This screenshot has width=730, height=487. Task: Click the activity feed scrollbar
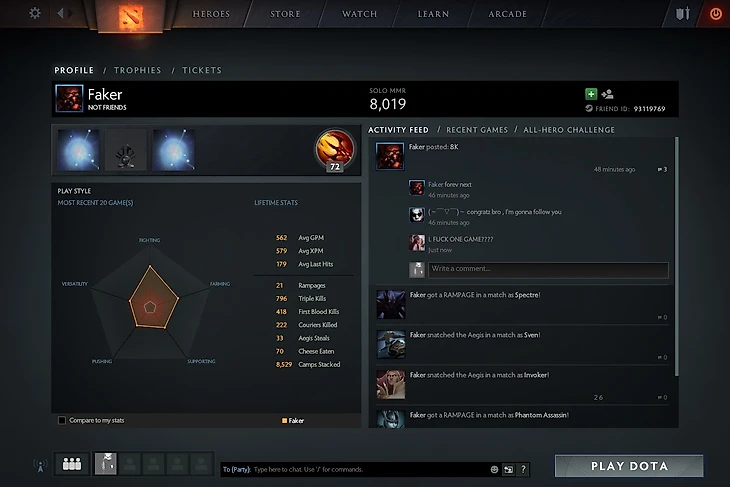(676, 256)
